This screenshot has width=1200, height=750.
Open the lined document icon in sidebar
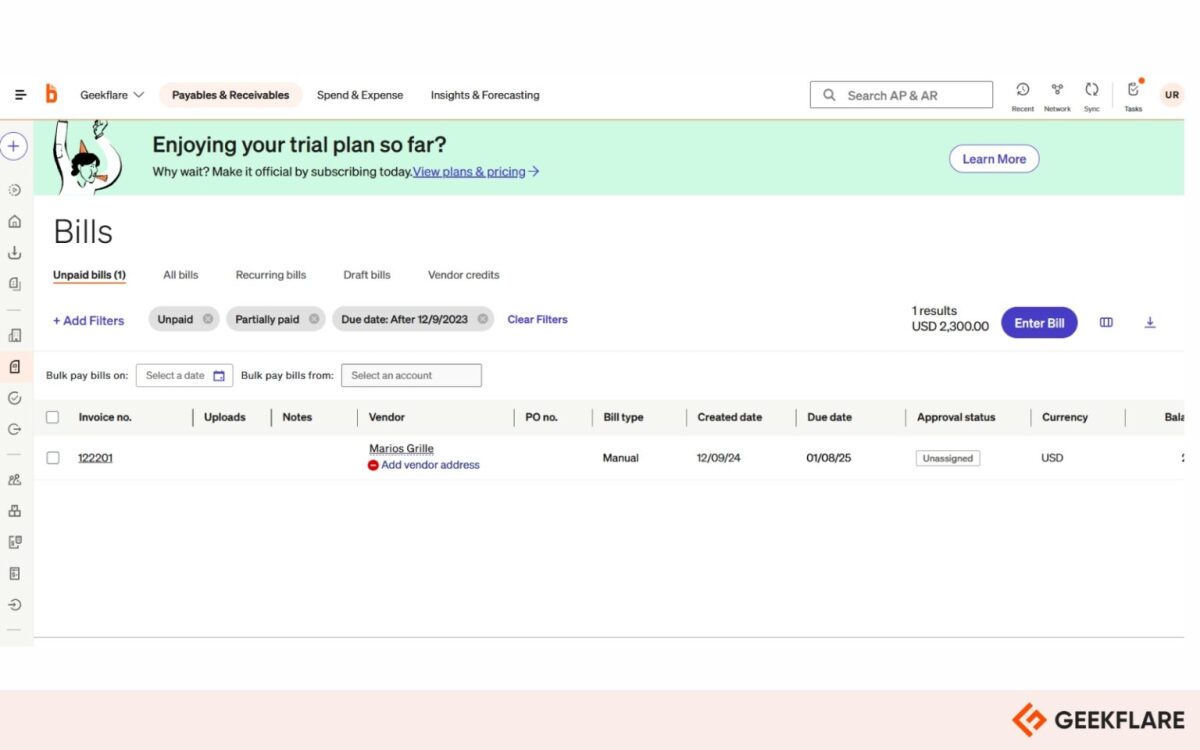14,574
